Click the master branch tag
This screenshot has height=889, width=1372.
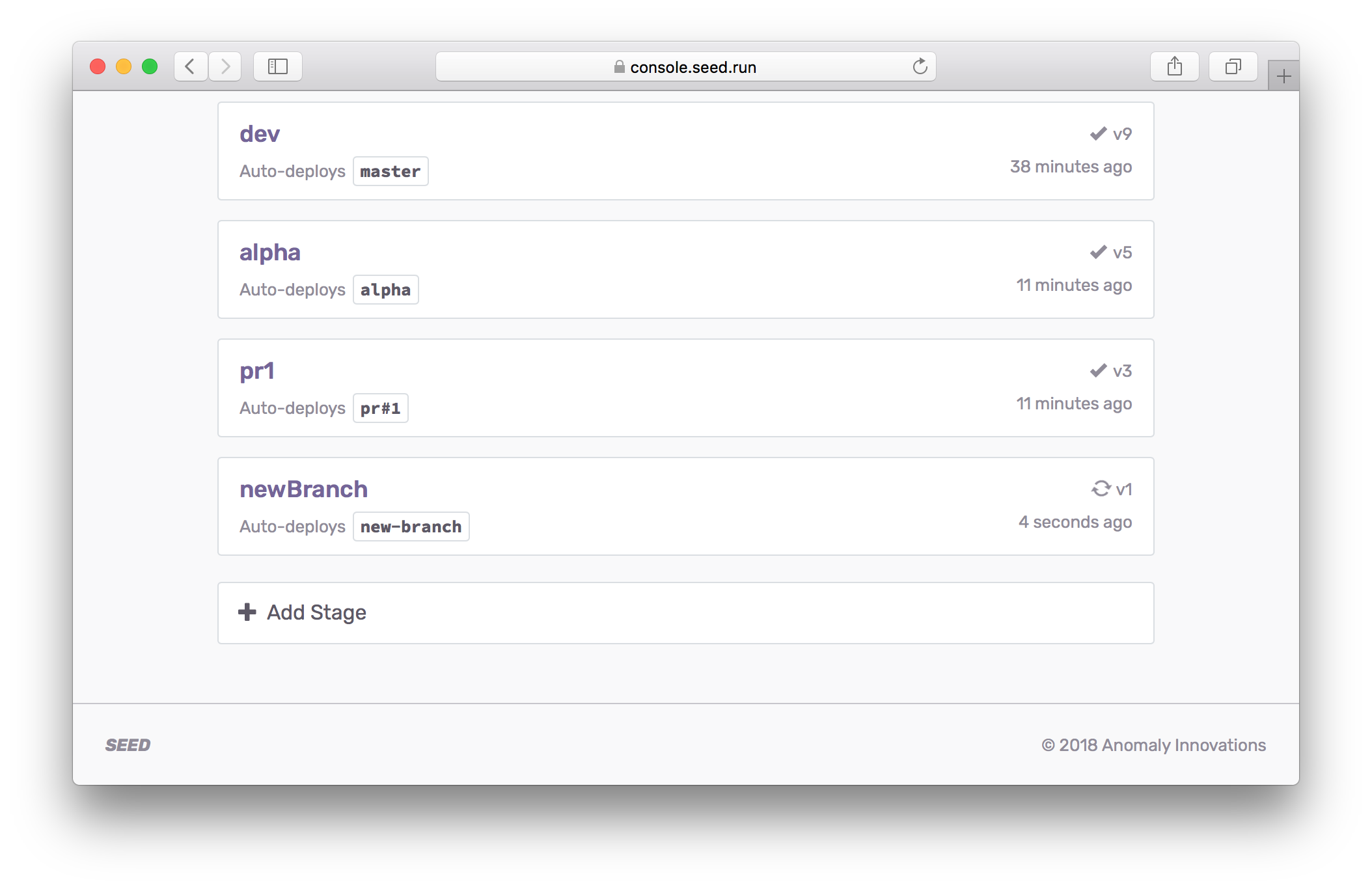pos(391,171)
